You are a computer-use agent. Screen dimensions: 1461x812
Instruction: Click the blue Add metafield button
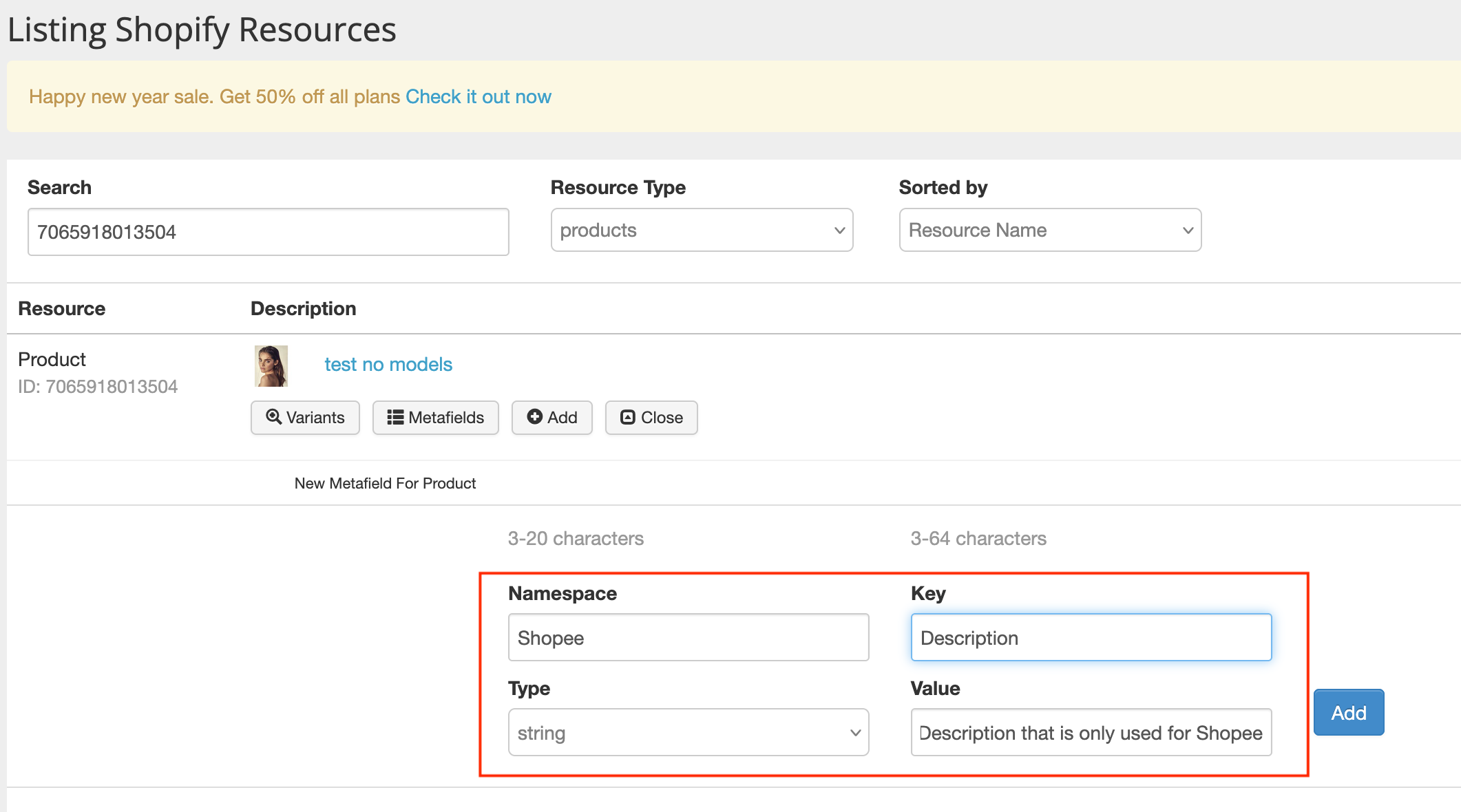coord(1348,713)
